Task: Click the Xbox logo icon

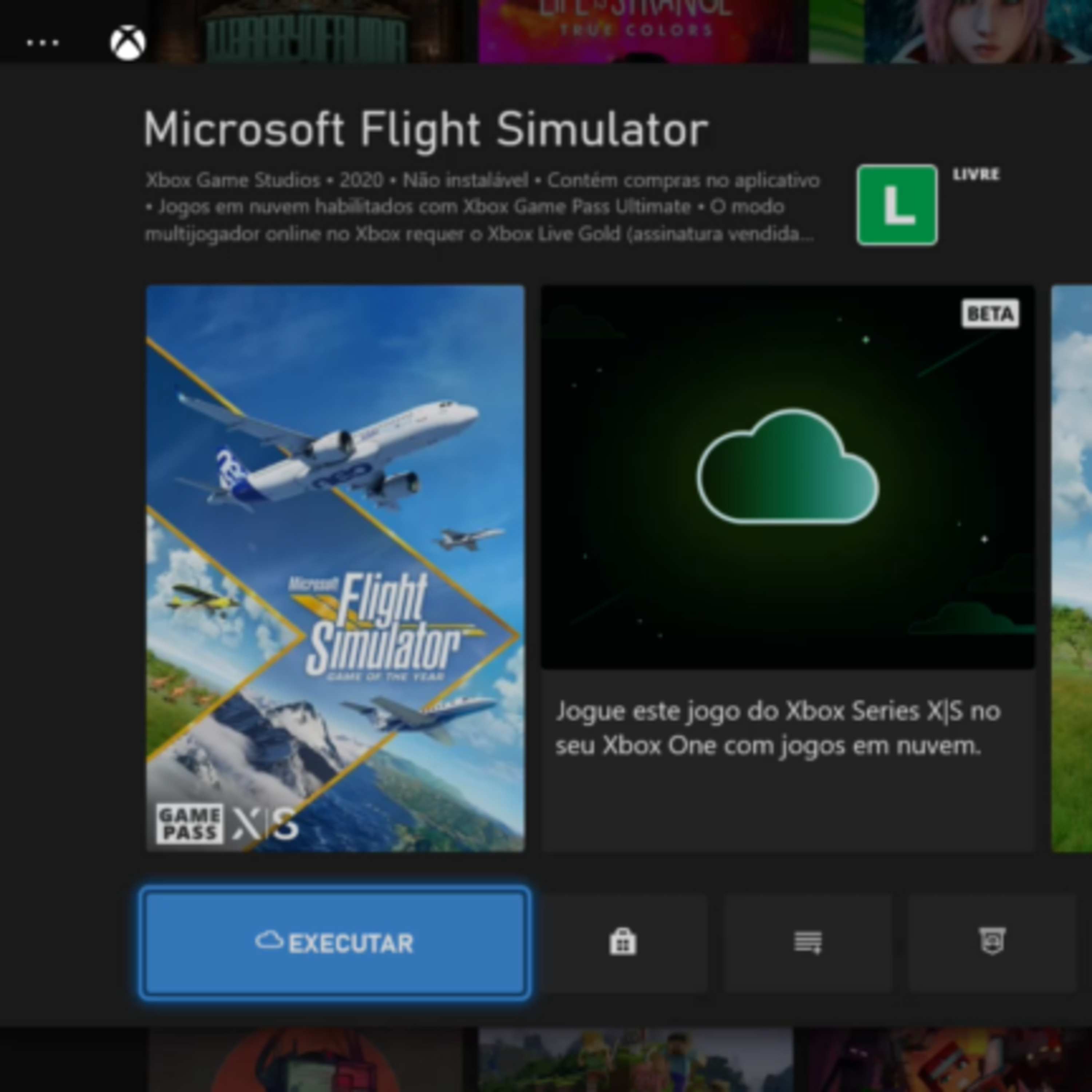Action: 128,43
